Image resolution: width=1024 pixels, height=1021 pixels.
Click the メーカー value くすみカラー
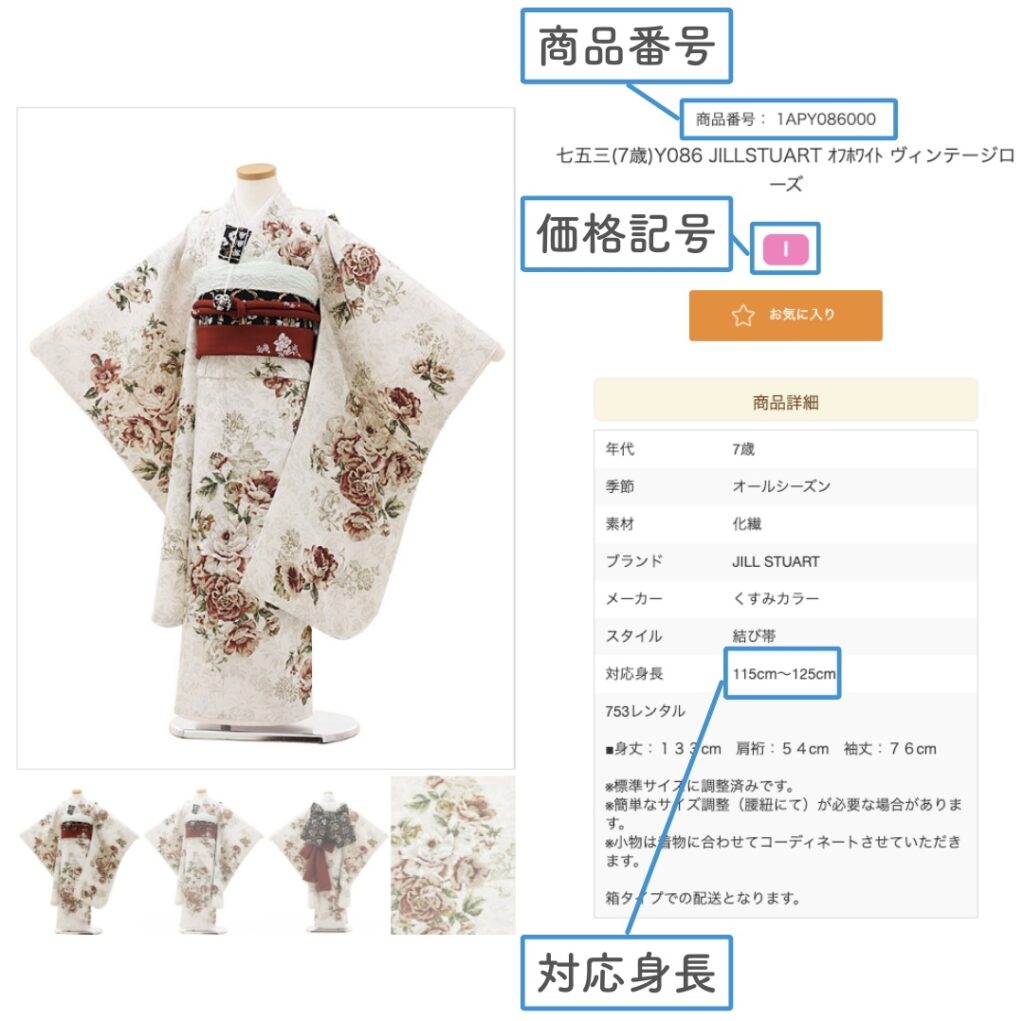coord(775,598)
